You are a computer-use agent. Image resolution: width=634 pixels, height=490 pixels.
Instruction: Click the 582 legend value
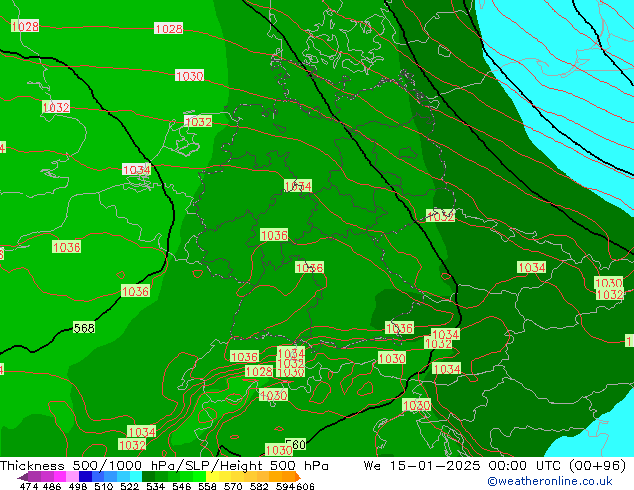coord(259,486)
